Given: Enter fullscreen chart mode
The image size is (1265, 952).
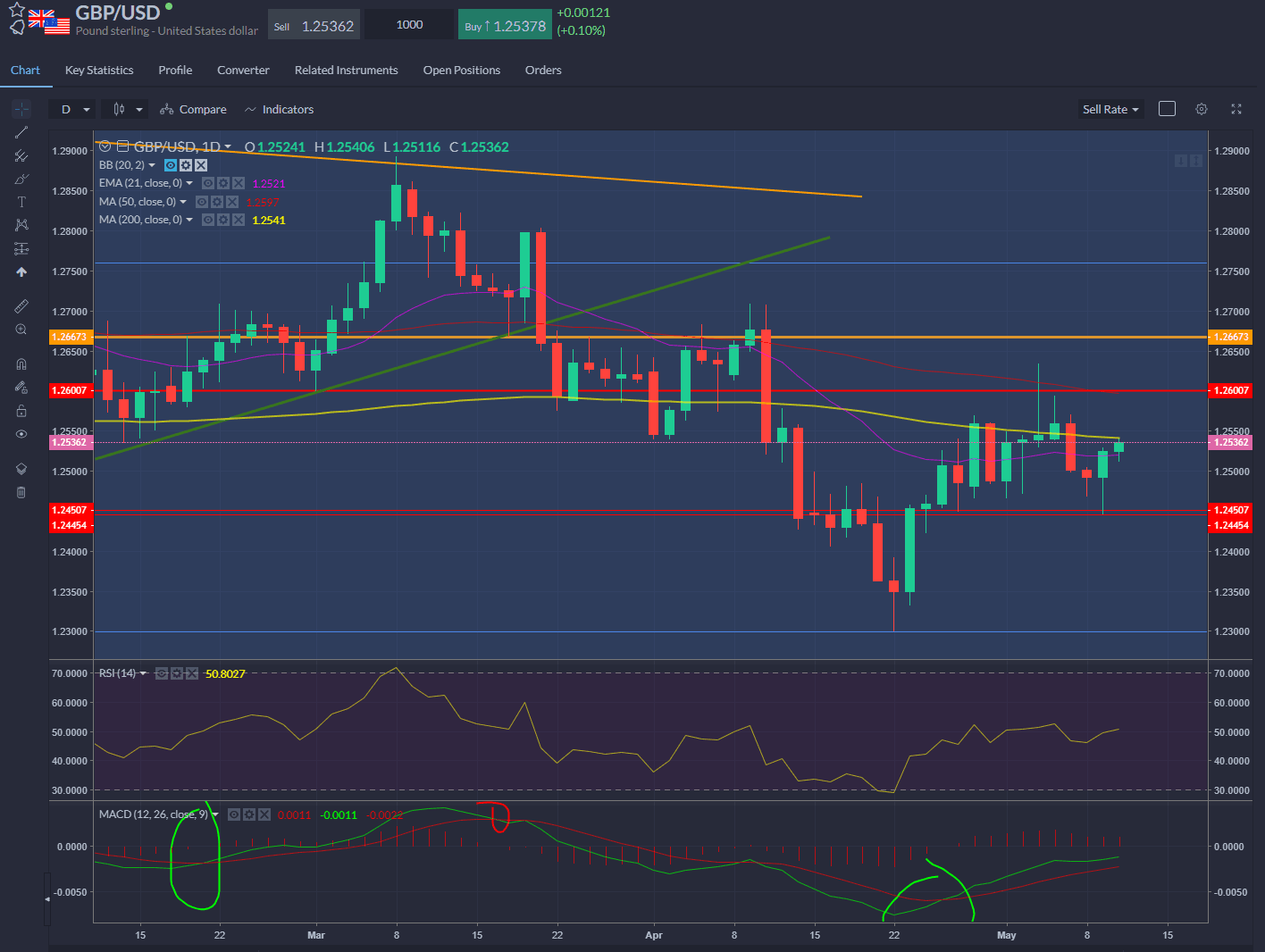Looking at the screenshot, I should (x=1236, y=109).
